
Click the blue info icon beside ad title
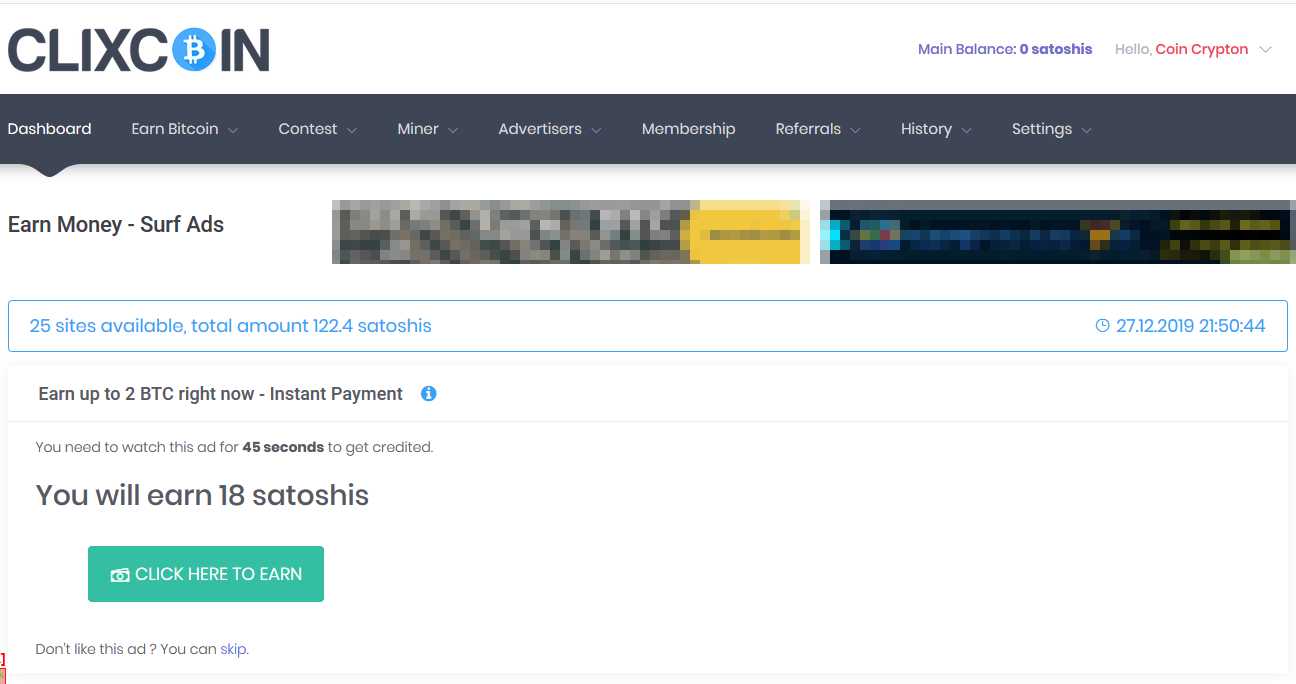pos(428,394)
